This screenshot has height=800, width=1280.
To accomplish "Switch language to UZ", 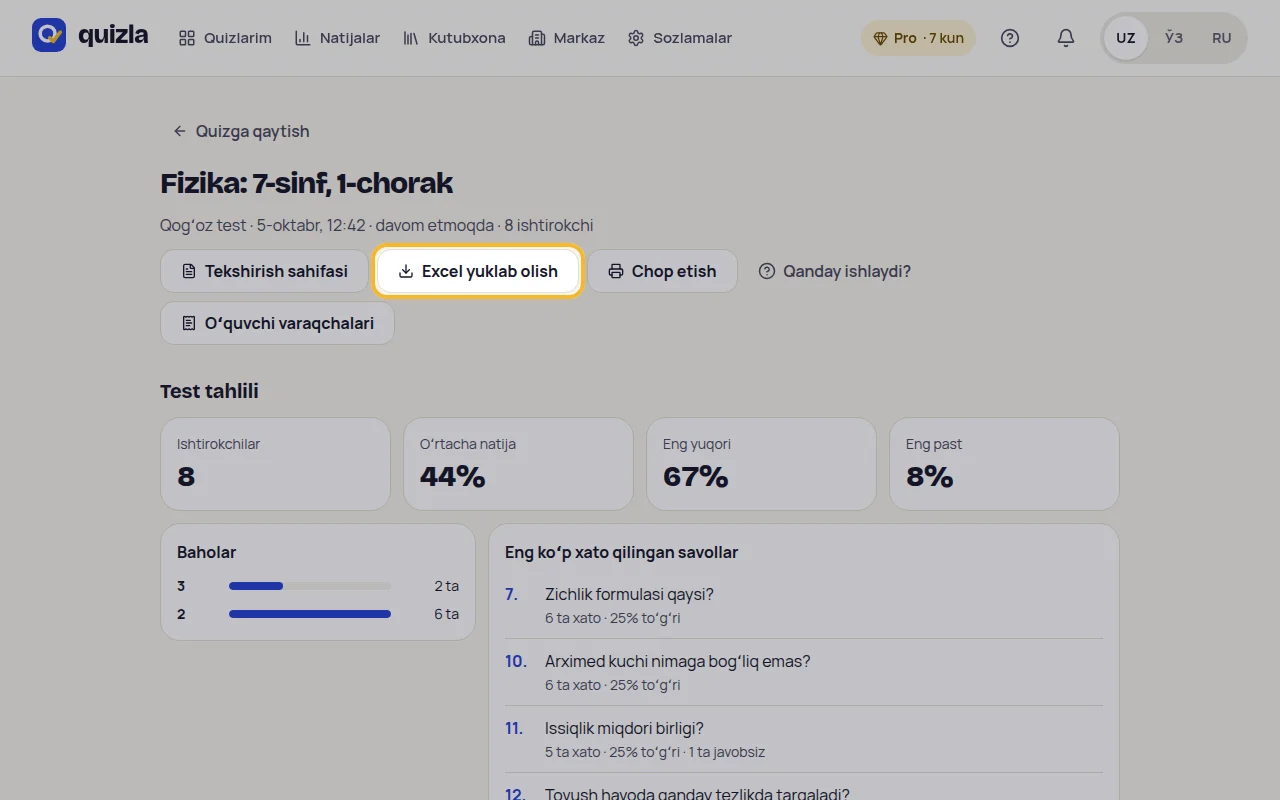I will click(1126, 38).
